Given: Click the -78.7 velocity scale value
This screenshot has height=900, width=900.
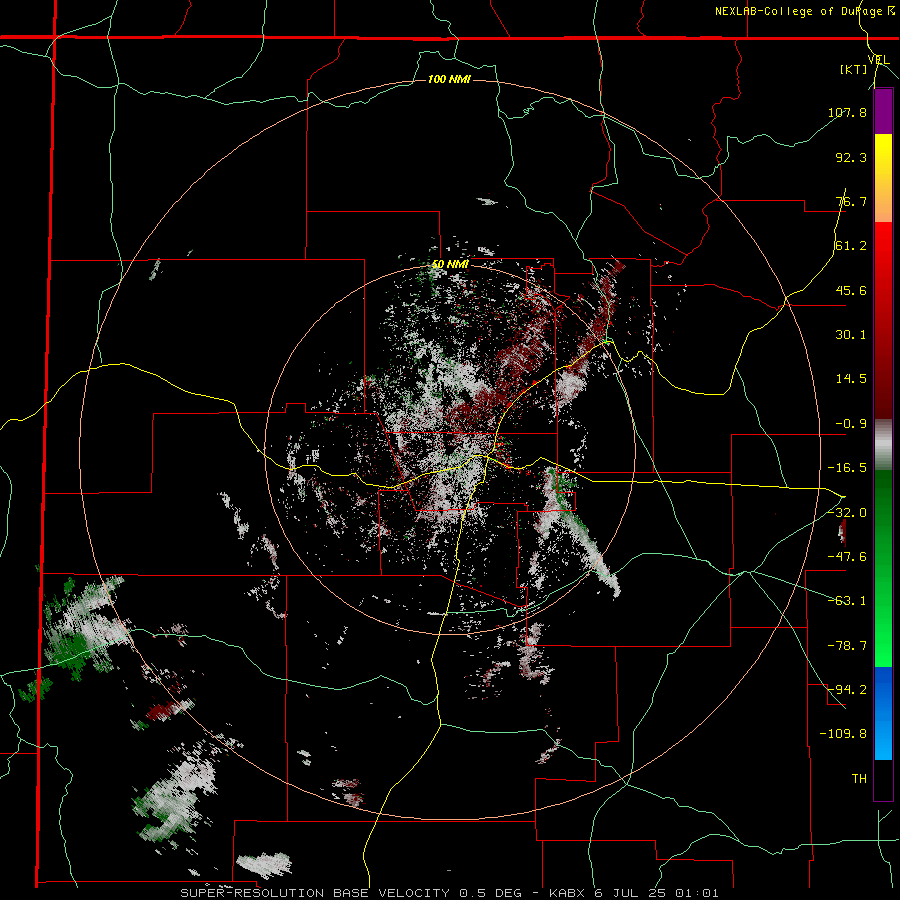Looking at the screenshot, I should pos(847,646).
